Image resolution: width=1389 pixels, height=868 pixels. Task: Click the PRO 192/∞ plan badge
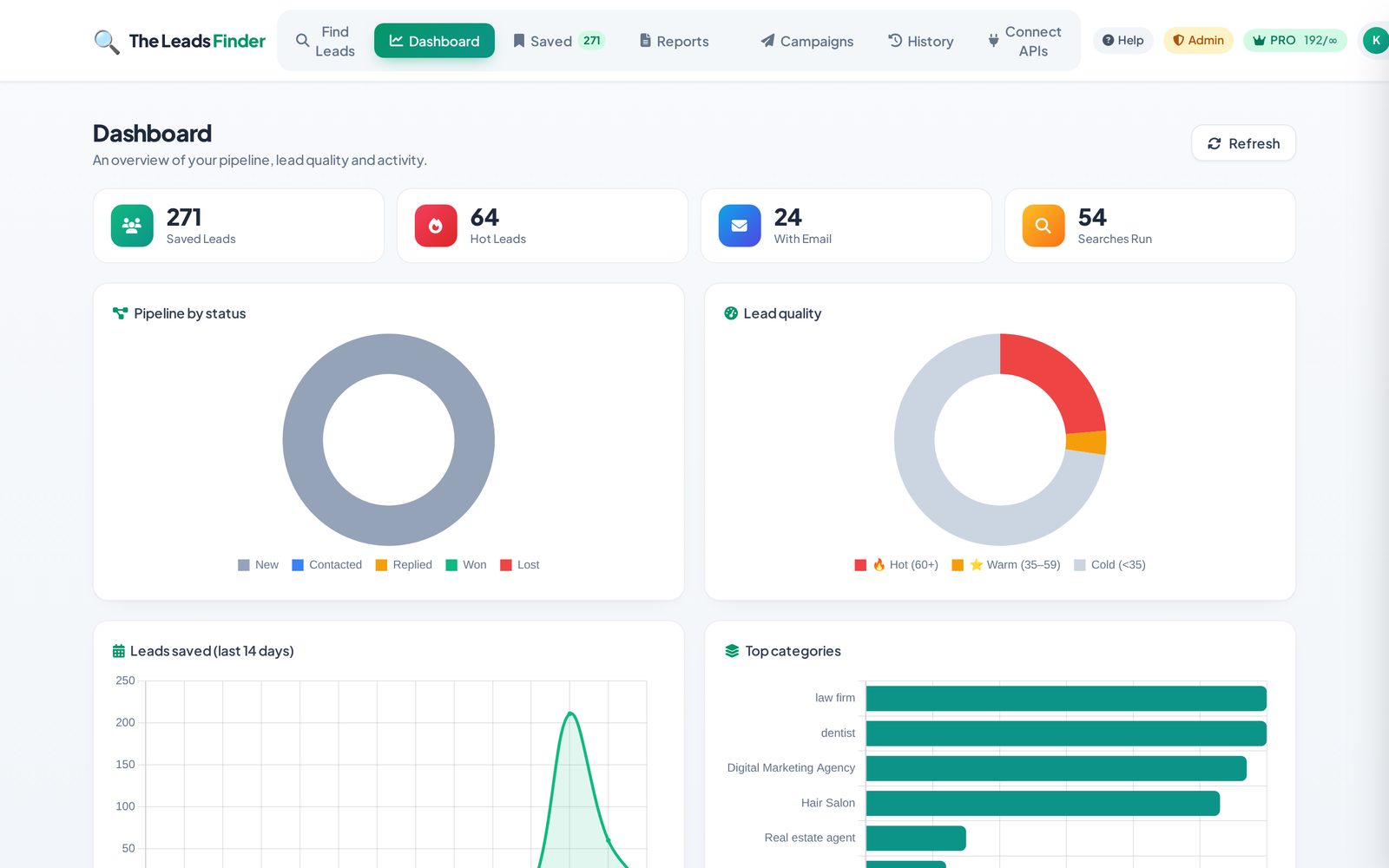(1295, 40)
